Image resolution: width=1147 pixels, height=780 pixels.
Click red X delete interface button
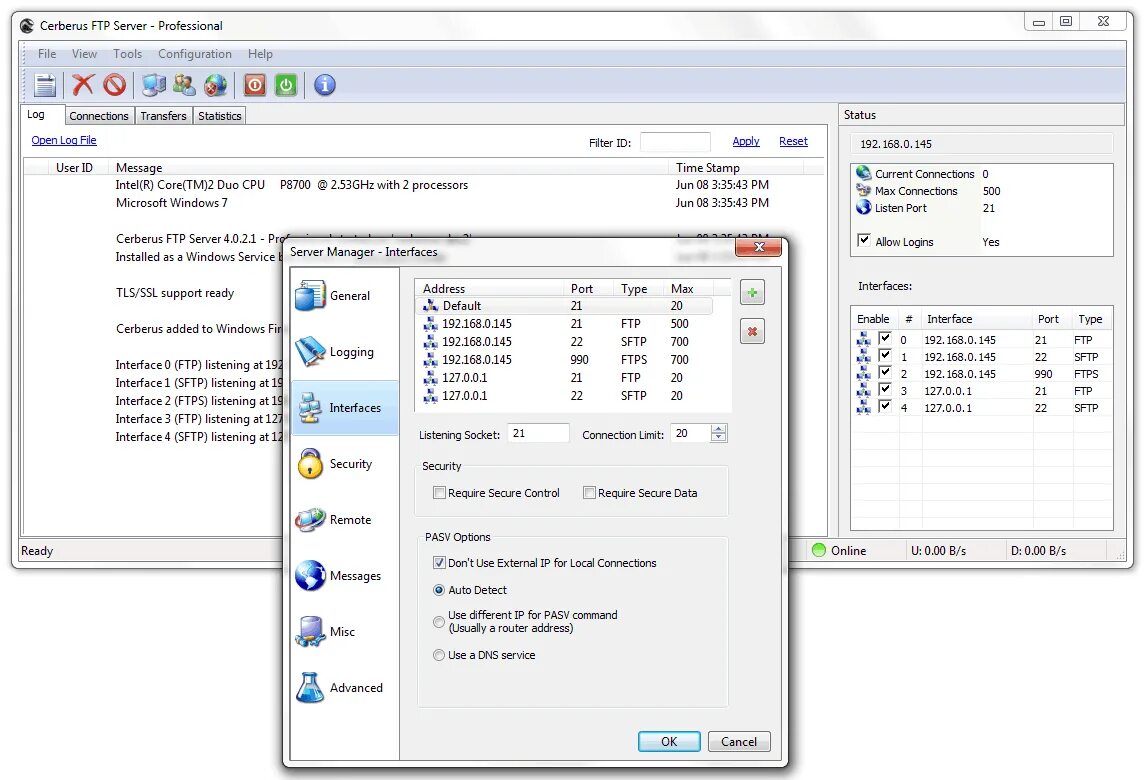pyautogui.click(x=752, y=331)
